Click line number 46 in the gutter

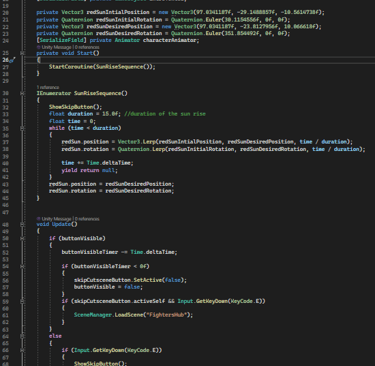[6, 205]
